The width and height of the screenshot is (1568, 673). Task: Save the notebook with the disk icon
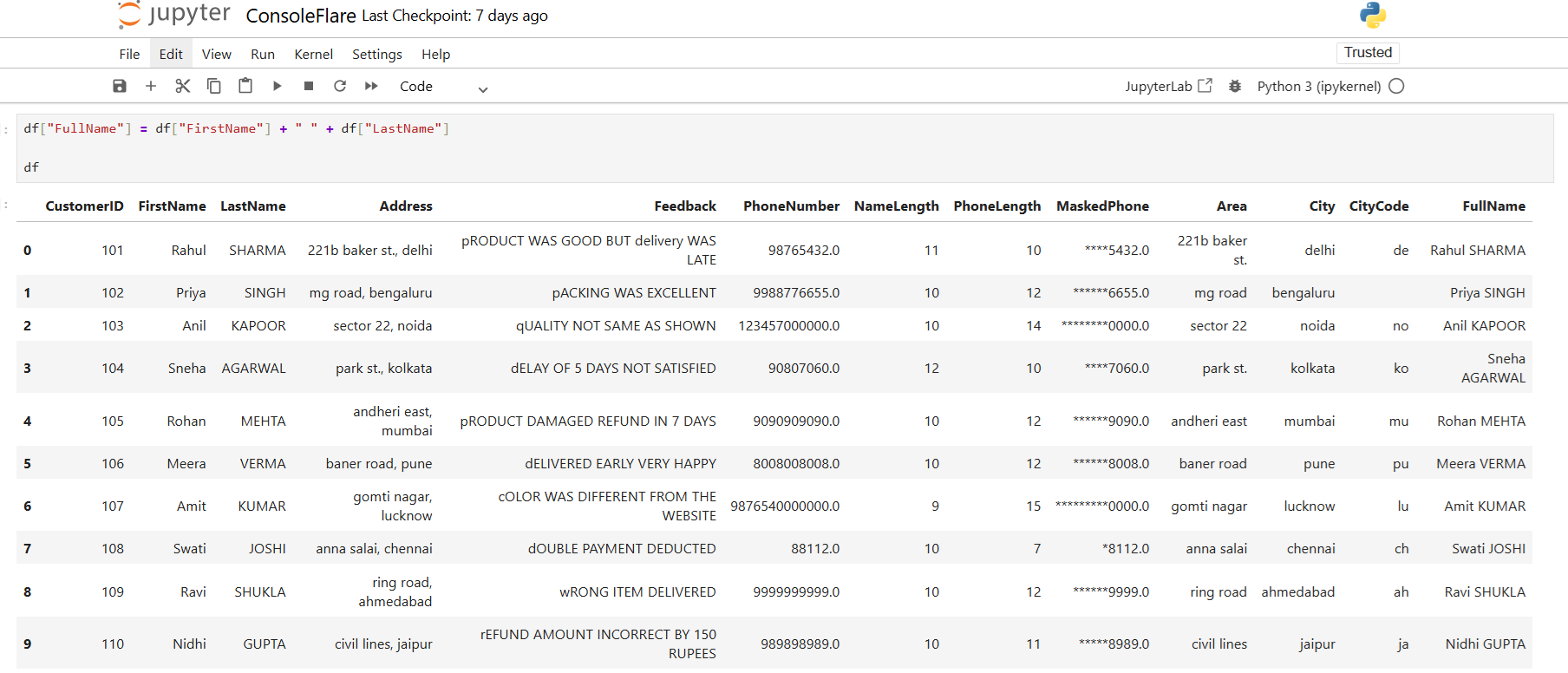(x=120, y=86)
